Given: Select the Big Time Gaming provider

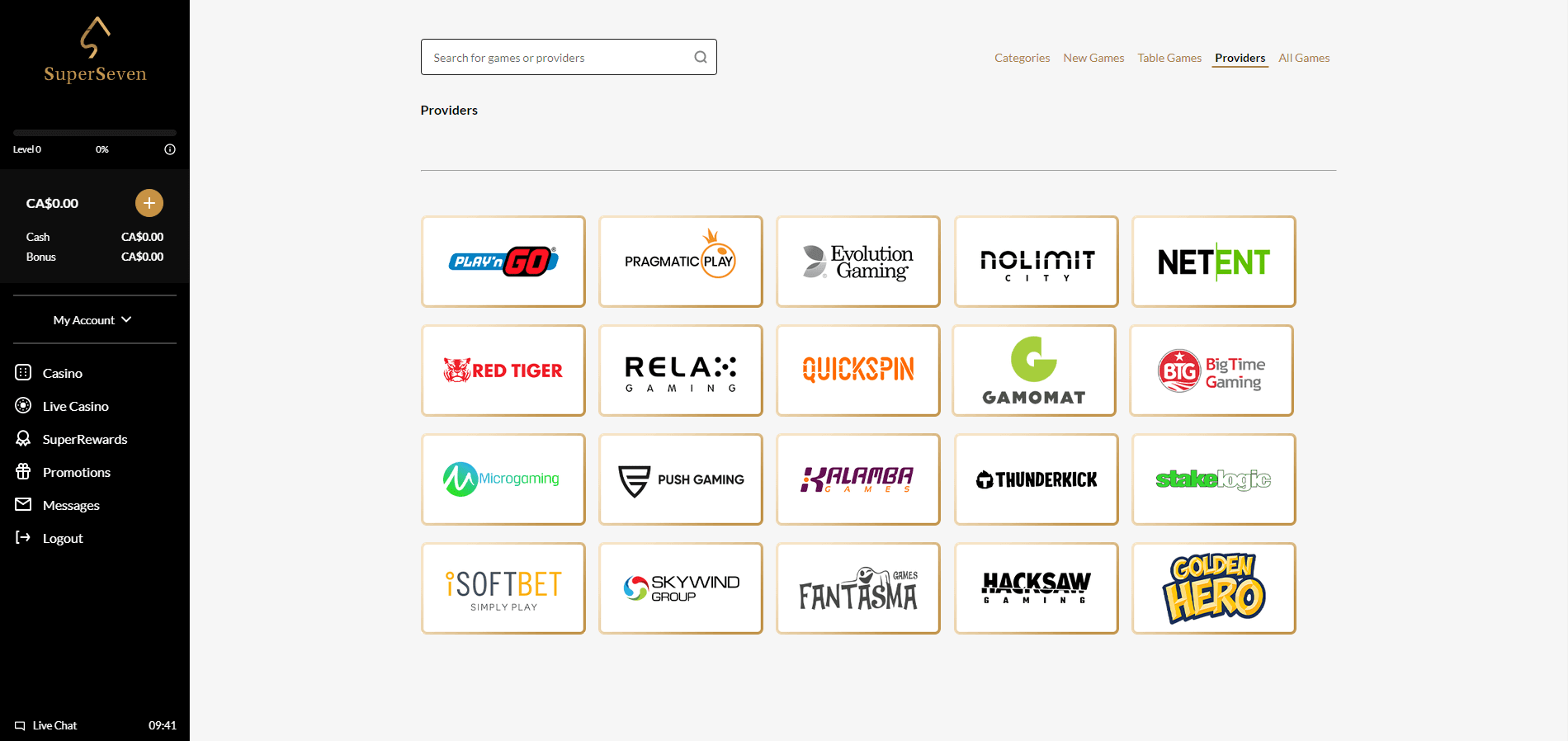Looking at the screenshot, I should tap(1211, 370).
